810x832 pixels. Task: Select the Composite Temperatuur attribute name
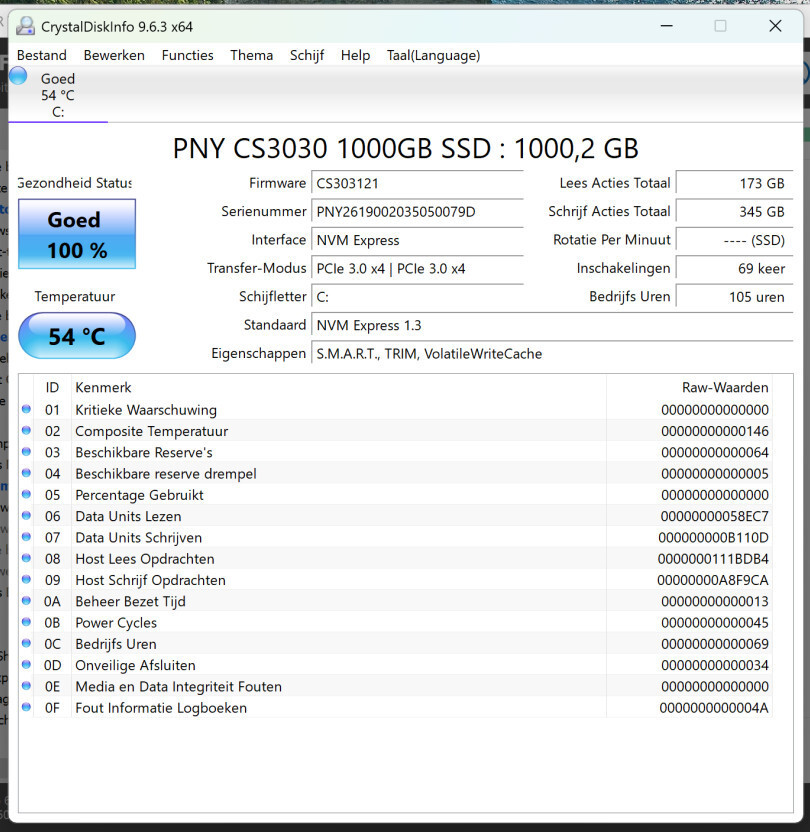pos(152,431)
